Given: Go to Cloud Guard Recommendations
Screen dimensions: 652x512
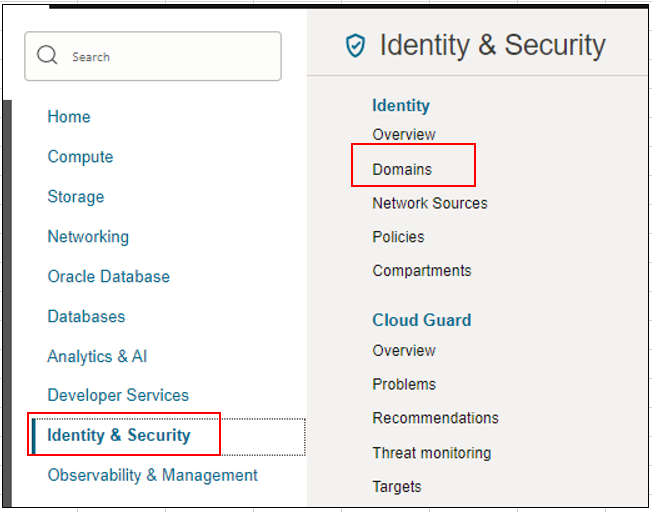Looking at the screenshot, I should coord(435,418).
